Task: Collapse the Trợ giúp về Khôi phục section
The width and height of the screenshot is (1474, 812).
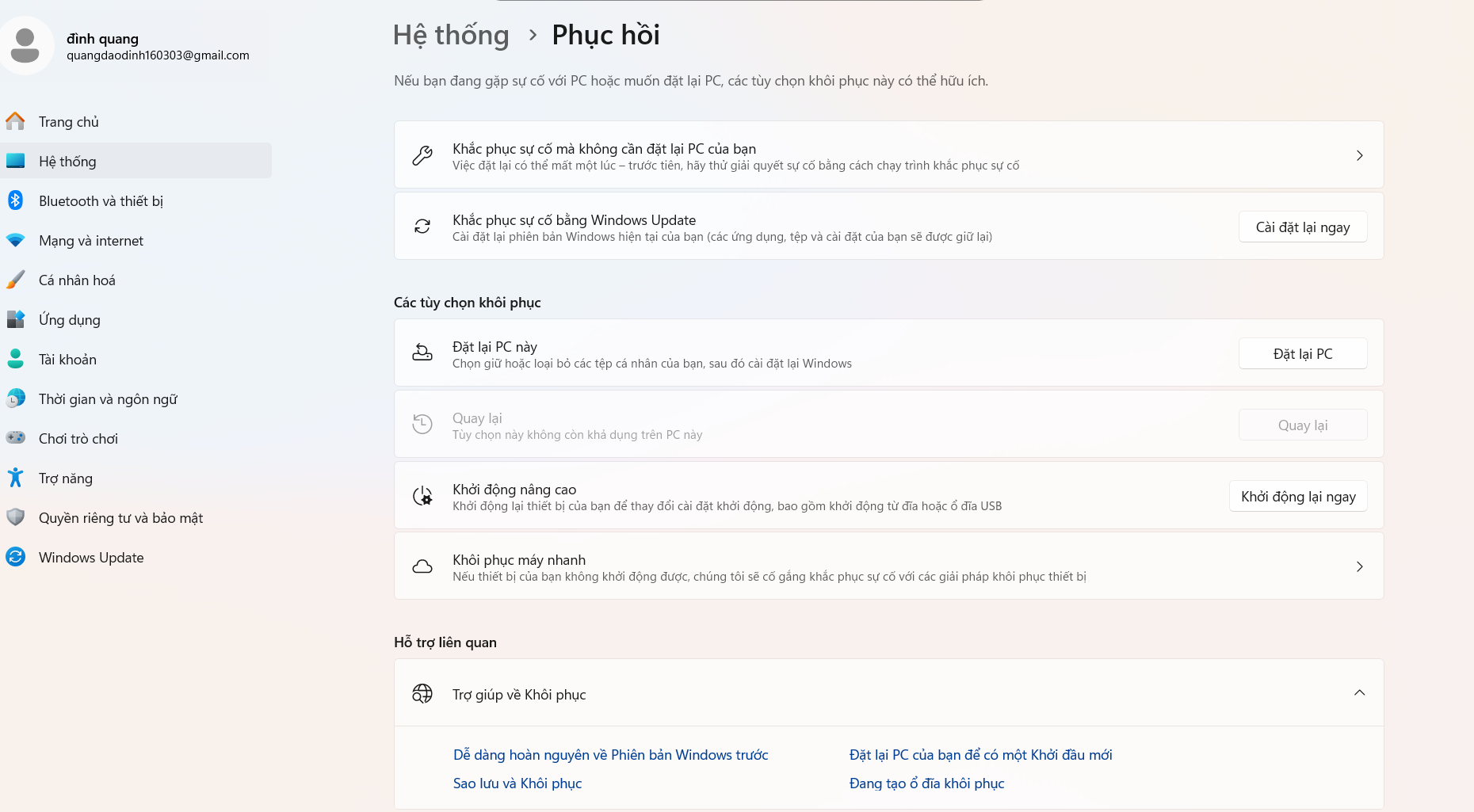Action: coord(1359,693)
